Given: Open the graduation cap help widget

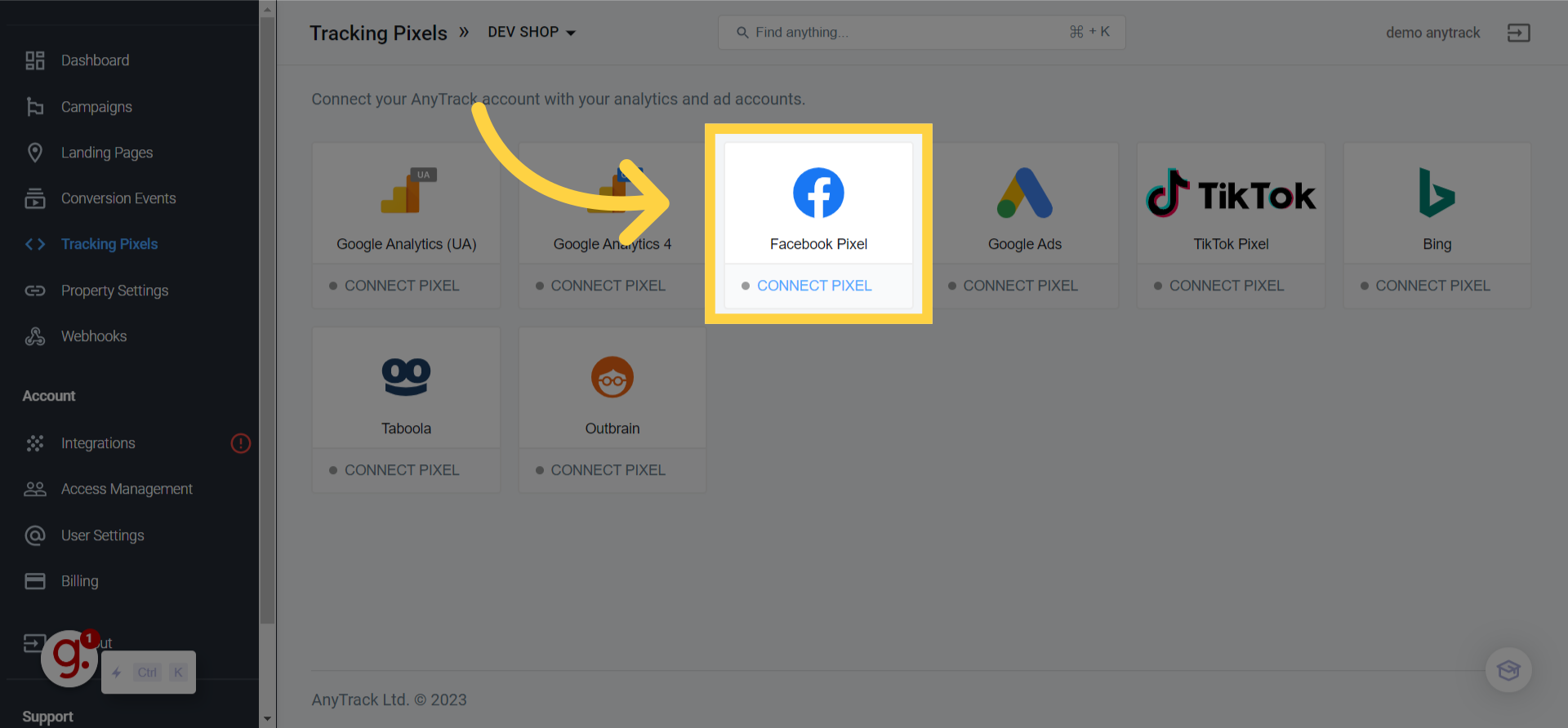Looking at the screenshot, I should (x=1508, y=670).
